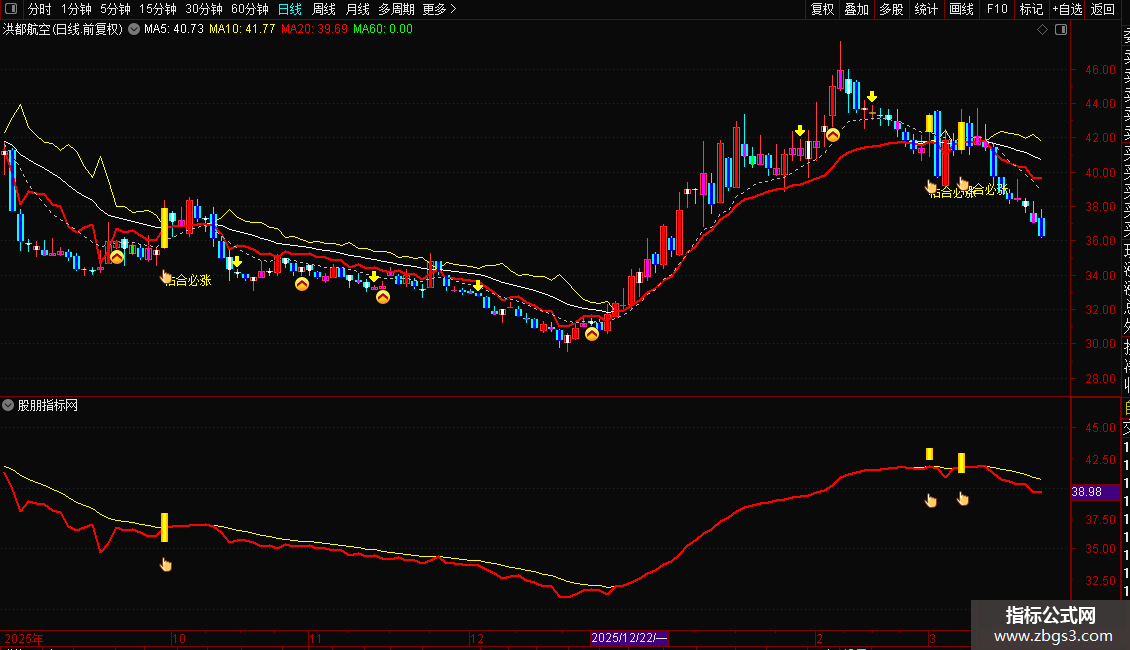Open the 多周期 multi-period view
Screen dimensions: 1130x650
tap(396, 9)
